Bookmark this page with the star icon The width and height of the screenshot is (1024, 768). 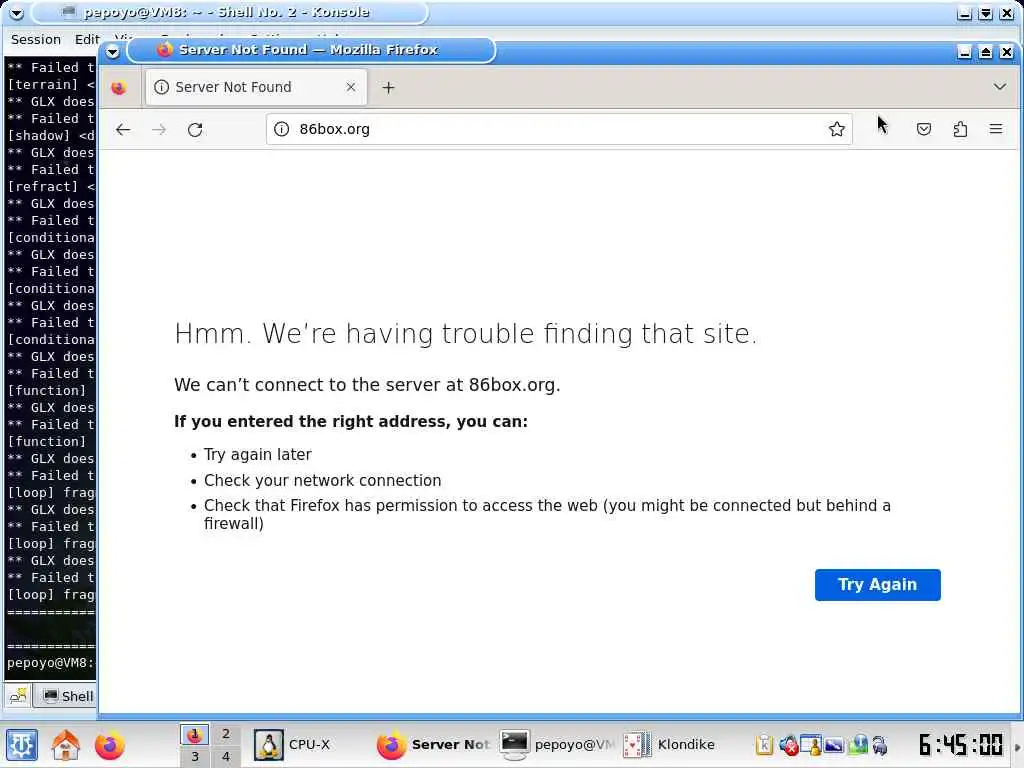[x=837, y=129]
